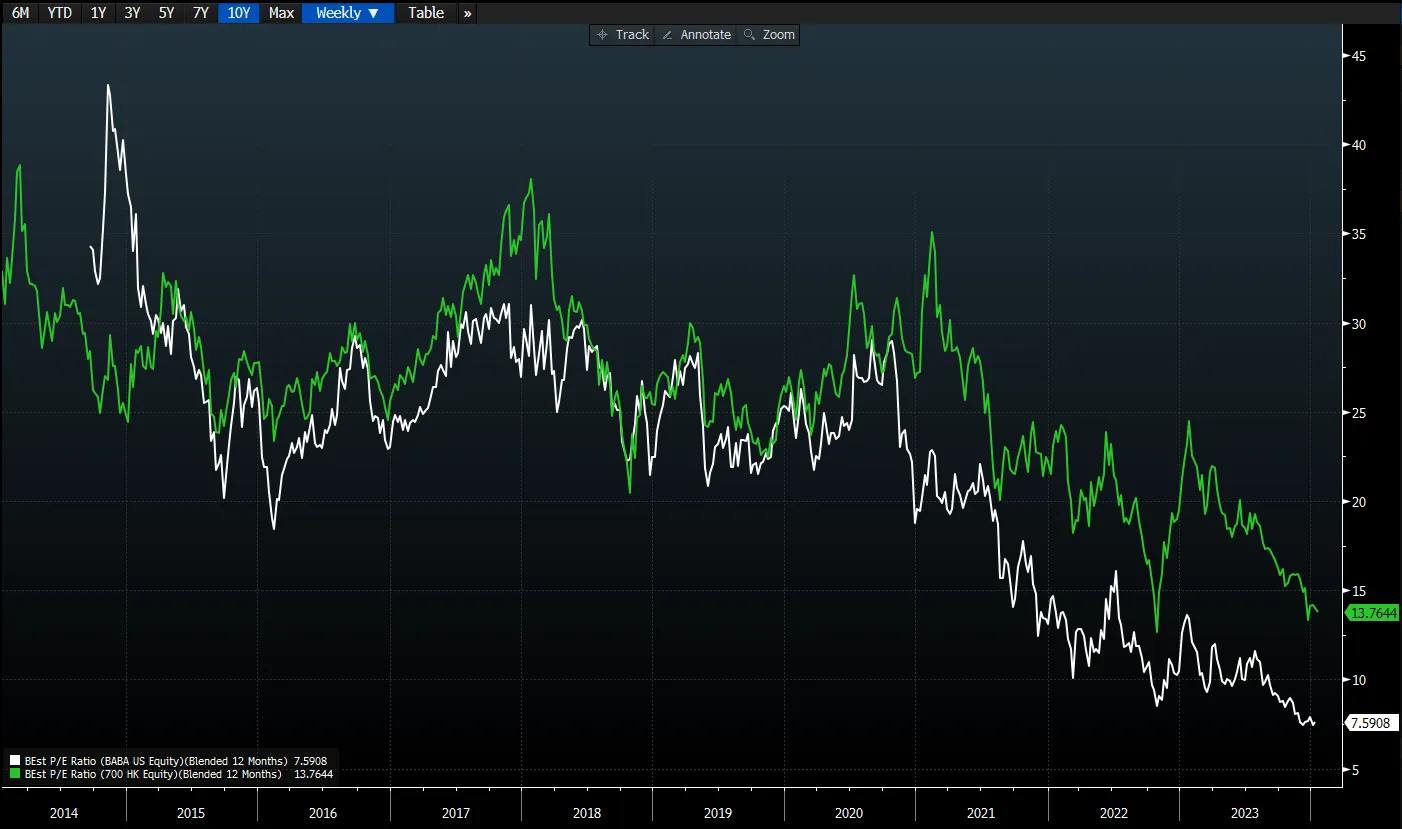Viewport: 1402px width, 829px height.
Task: Click the 2021 year label on the axis
Action: 981,813
